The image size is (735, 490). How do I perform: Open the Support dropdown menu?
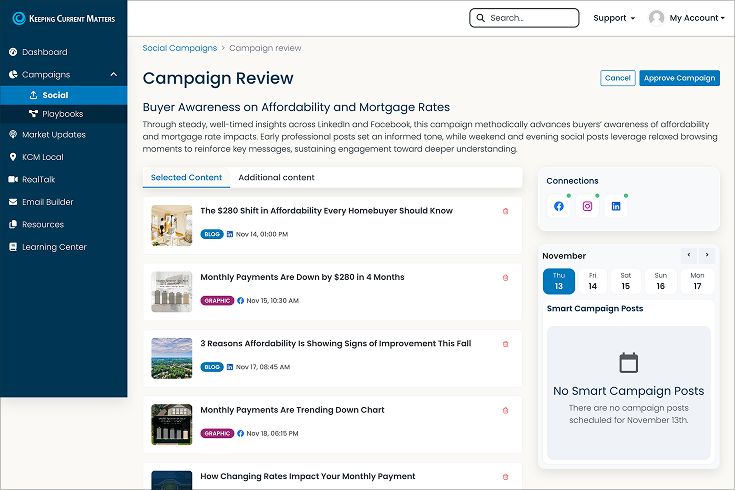613,18
